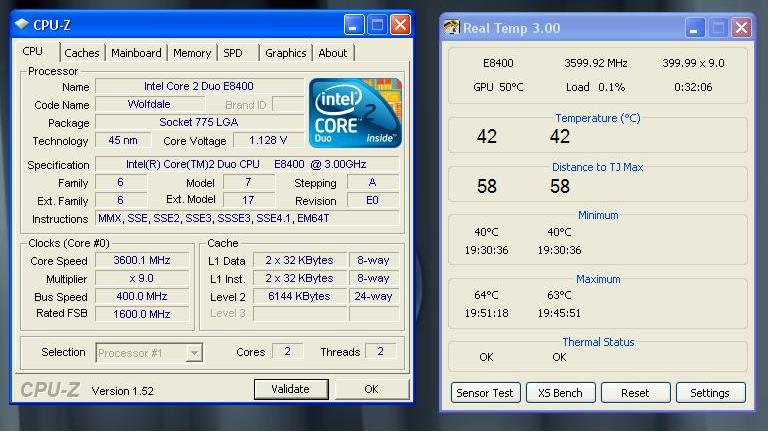Image resolution: width=770 pixels, height=432 pixels.
Task: Click the Level 2 cache value 6144 KBytes
Action: pyautogui.click(x=300, y=297)
